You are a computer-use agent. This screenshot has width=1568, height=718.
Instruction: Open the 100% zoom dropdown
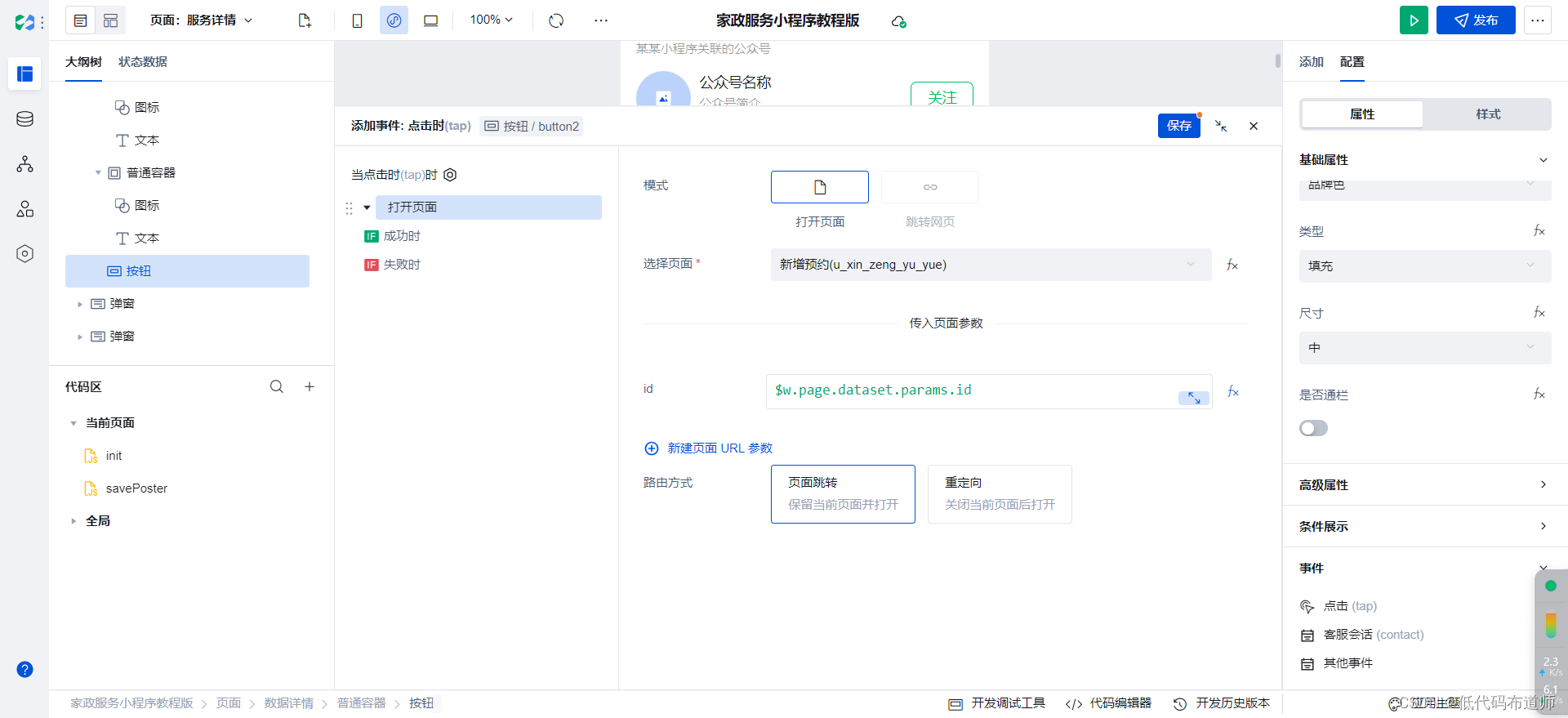coord(492,20)
